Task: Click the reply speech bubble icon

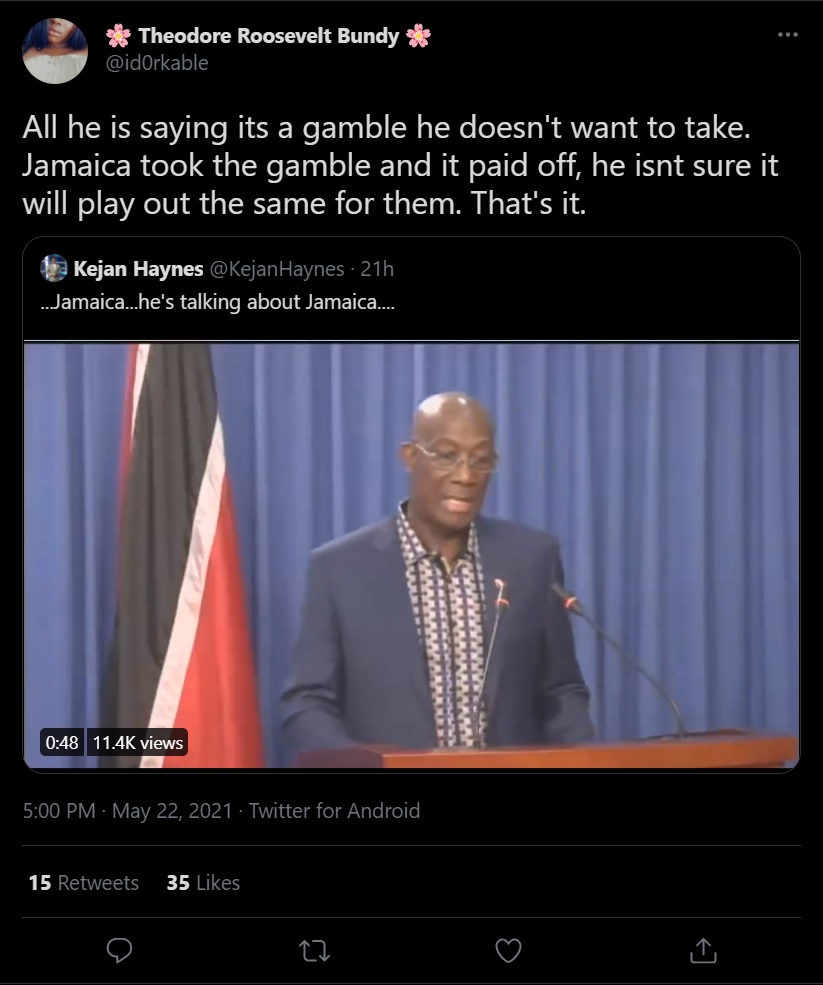Action: [119, 950]
